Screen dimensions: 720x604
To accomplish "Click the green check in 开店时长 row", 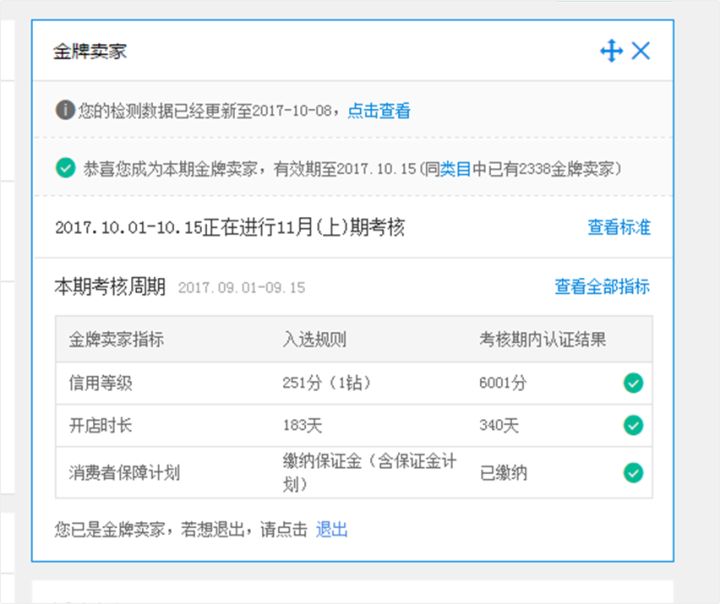I will tap(633, 426).
